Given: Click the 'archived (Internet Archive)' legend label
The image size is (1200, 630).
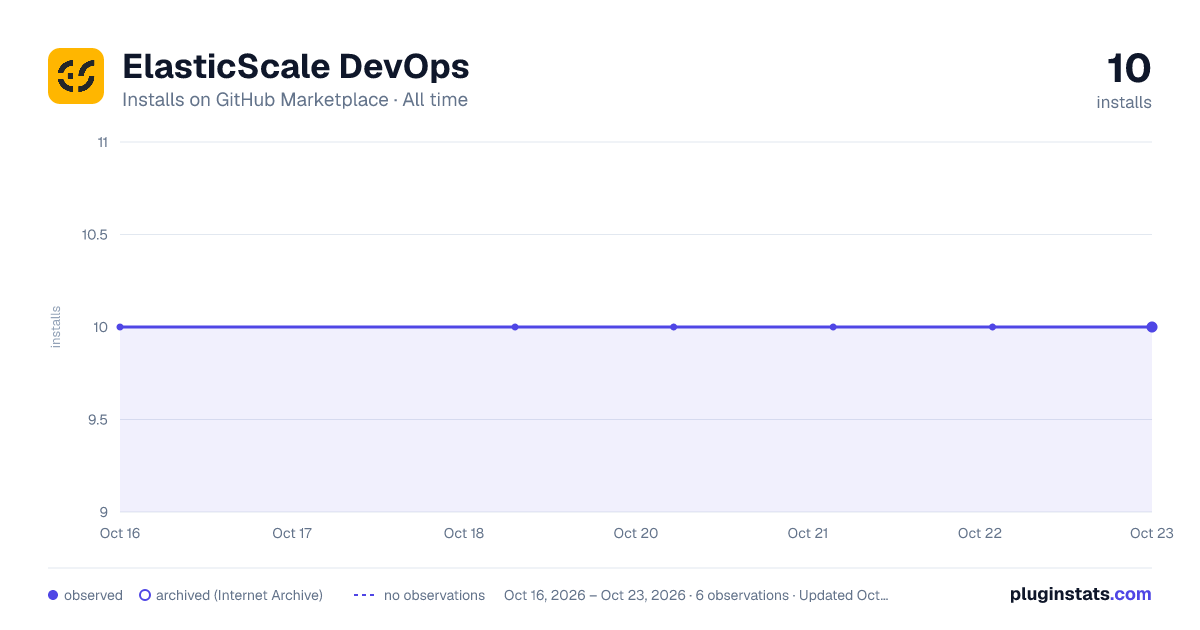Looking at the screenshot, I should click(239, 595).
